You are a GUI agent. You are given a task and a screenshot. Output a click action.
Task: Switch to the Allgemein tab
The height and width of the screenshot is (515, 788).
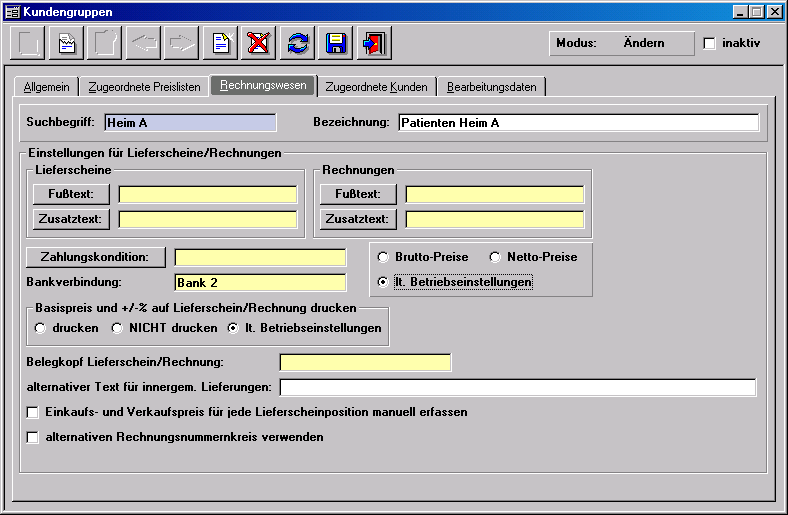47,87
